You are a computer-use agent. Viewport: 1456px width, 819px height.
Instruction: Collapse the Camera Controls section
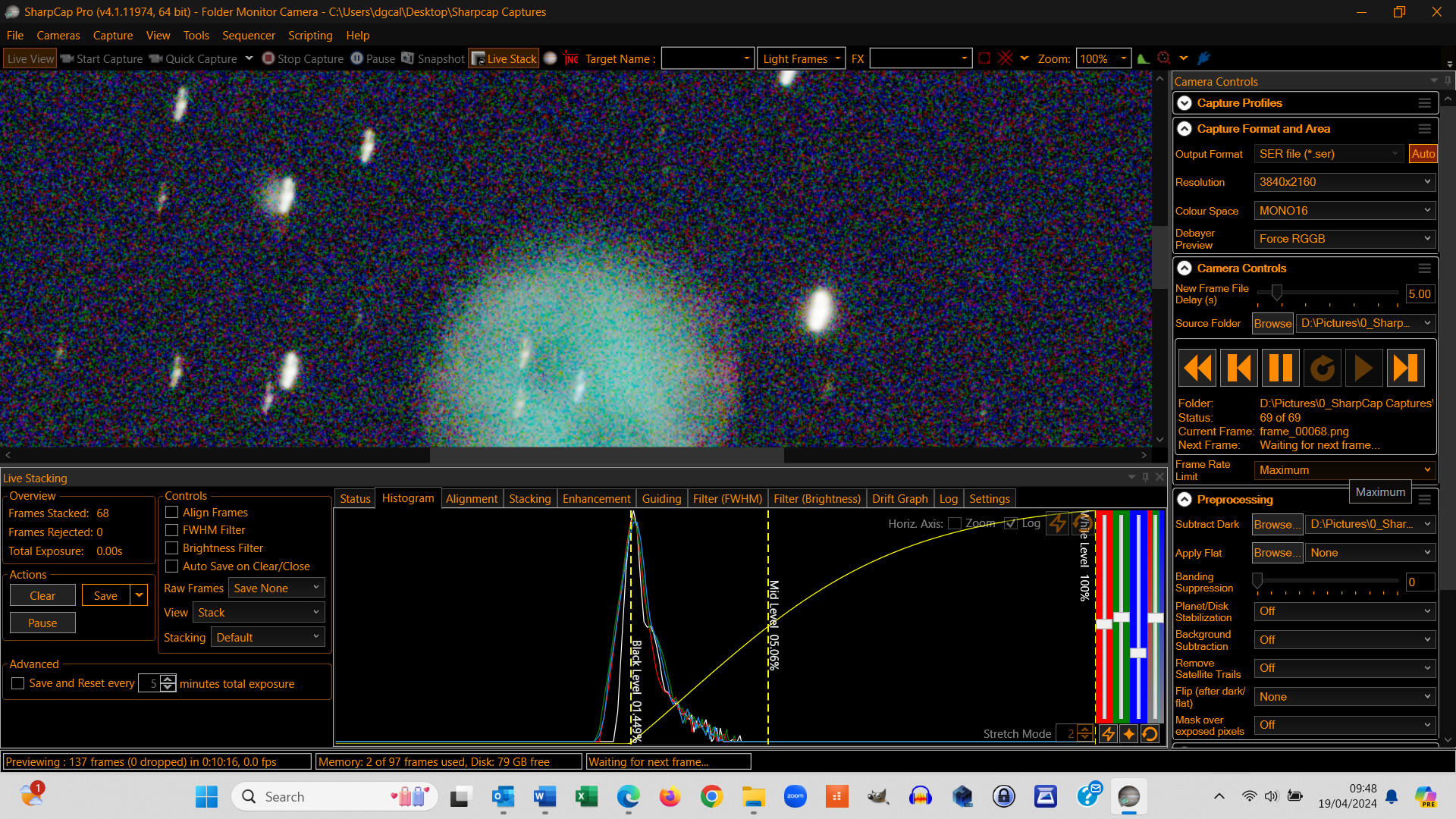(x=1185, y=268)
